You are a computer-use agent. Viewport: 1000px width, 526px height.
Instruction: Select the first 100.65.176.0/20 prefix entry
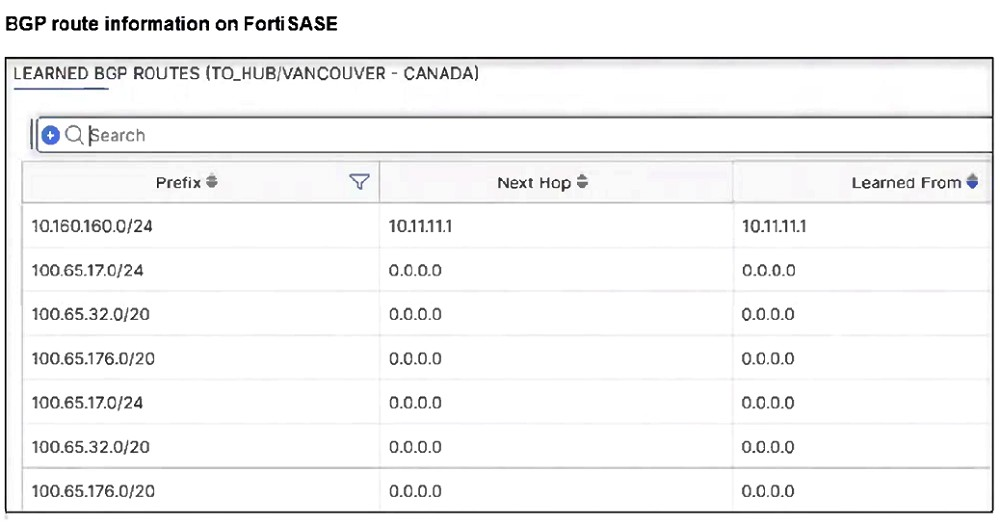tap(93, 359)
